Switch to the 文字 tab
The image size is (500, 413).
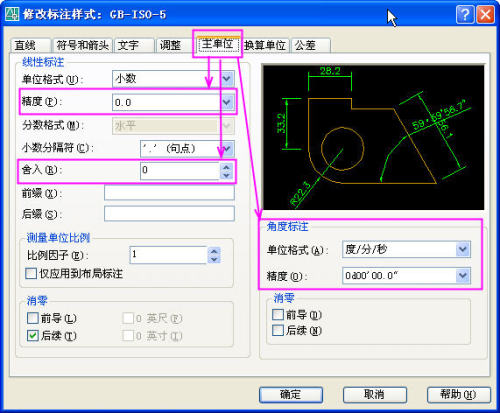pos(134,45)
